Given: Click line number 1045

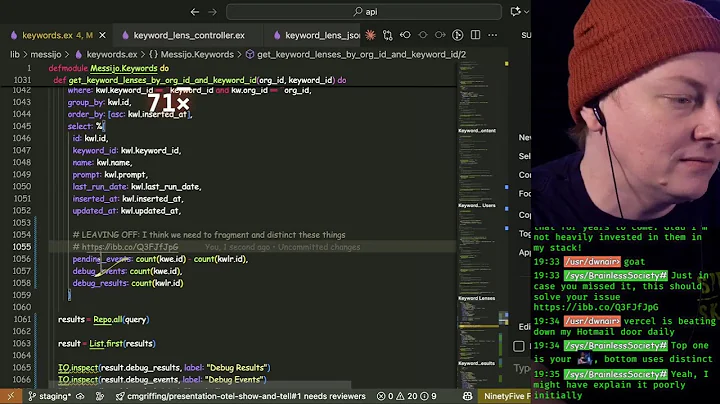Looking at the screenshot, I should point(22,126).
